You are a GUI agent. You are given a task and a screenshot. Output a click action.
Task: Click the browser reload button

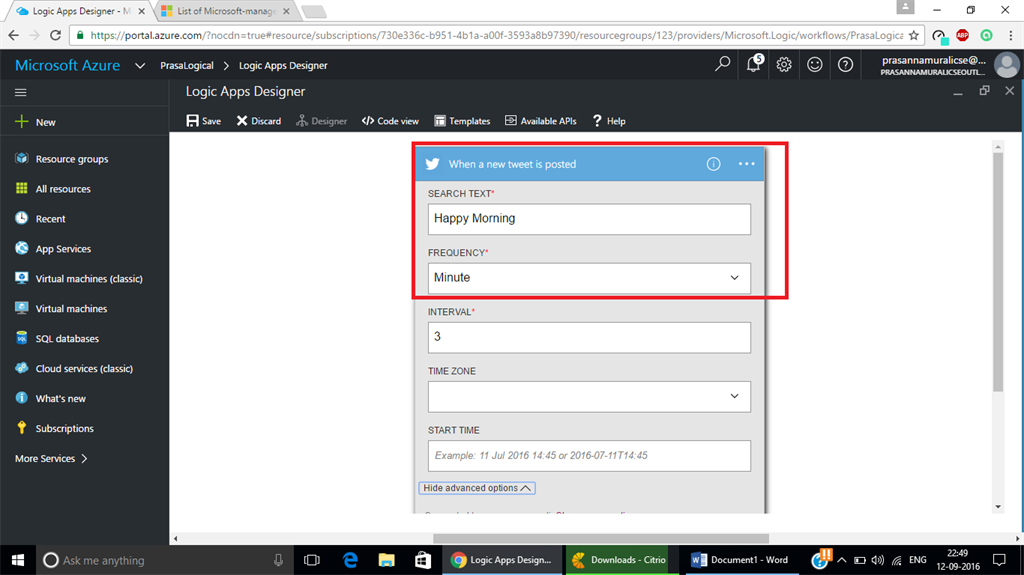click(56, 35)
